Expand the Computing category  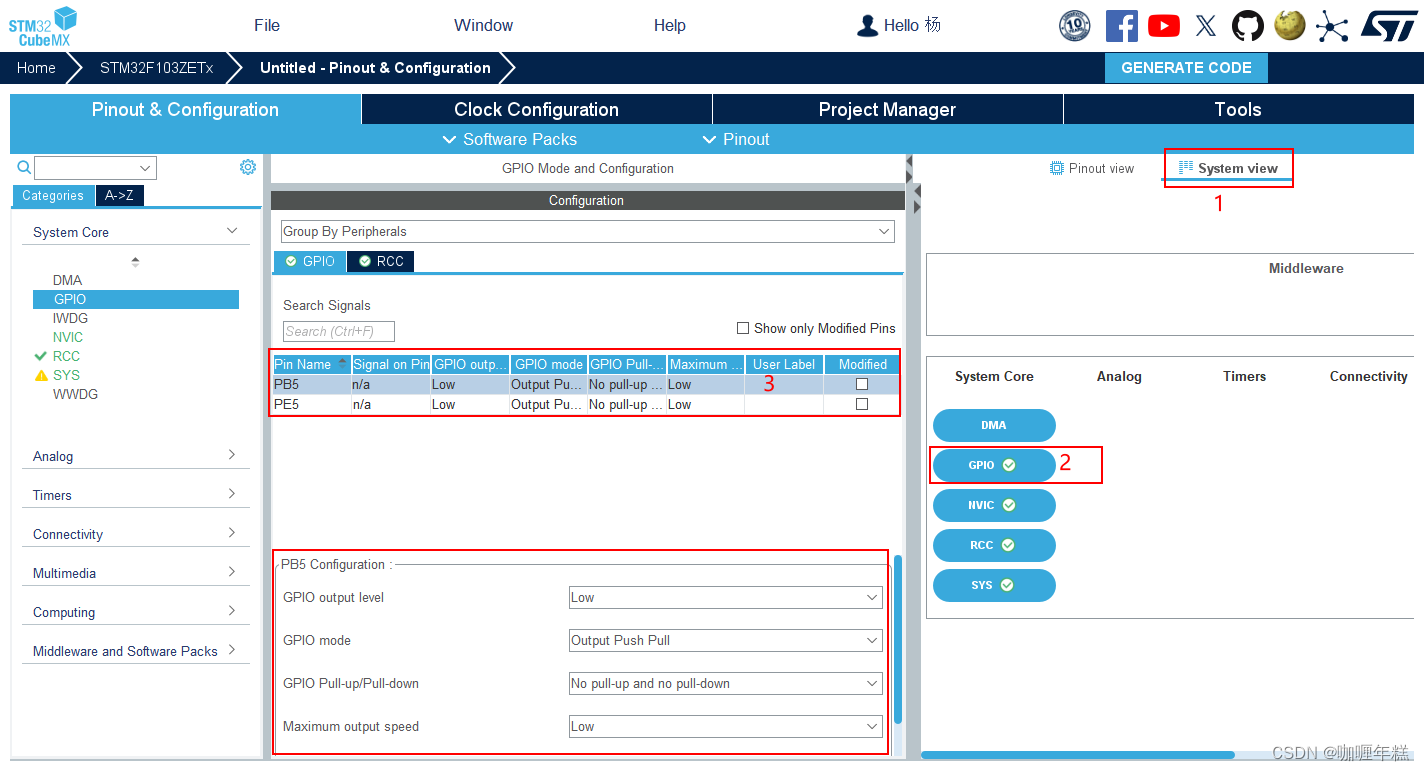135,612
